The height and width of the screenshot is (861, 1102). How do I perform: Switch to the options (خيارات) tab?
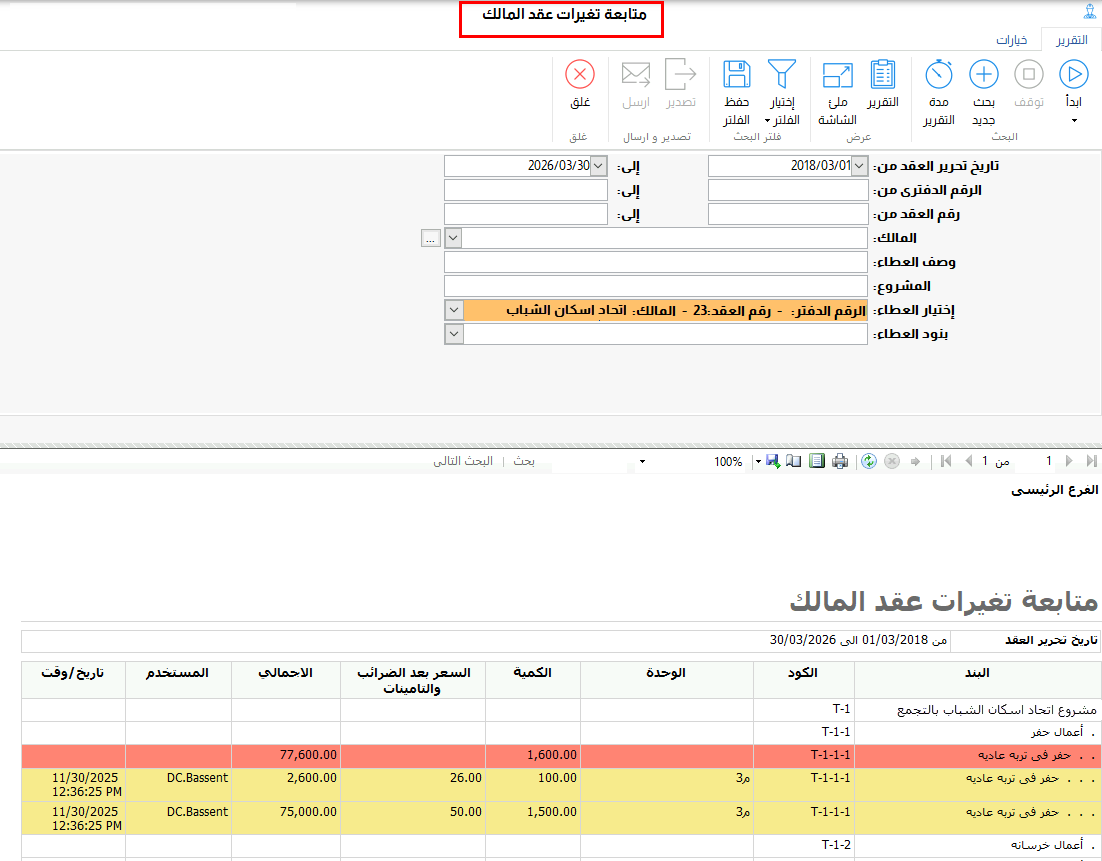click(x=1012, y=41)
